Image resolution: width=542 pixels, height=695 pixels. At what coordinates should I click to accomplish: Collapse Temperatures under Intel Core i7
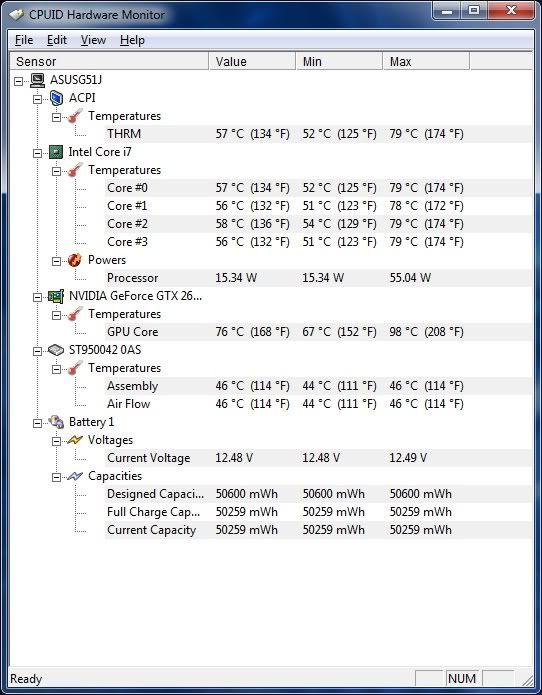tap(56, 171)
